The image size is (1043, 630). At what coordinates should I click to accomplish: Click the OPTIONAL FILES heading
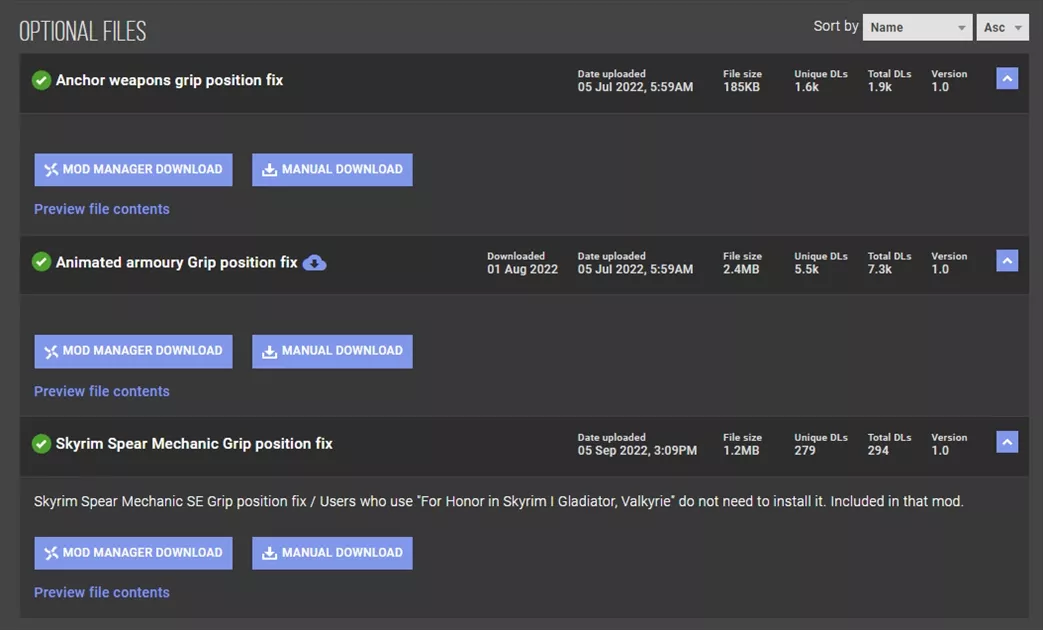(82, 31)
